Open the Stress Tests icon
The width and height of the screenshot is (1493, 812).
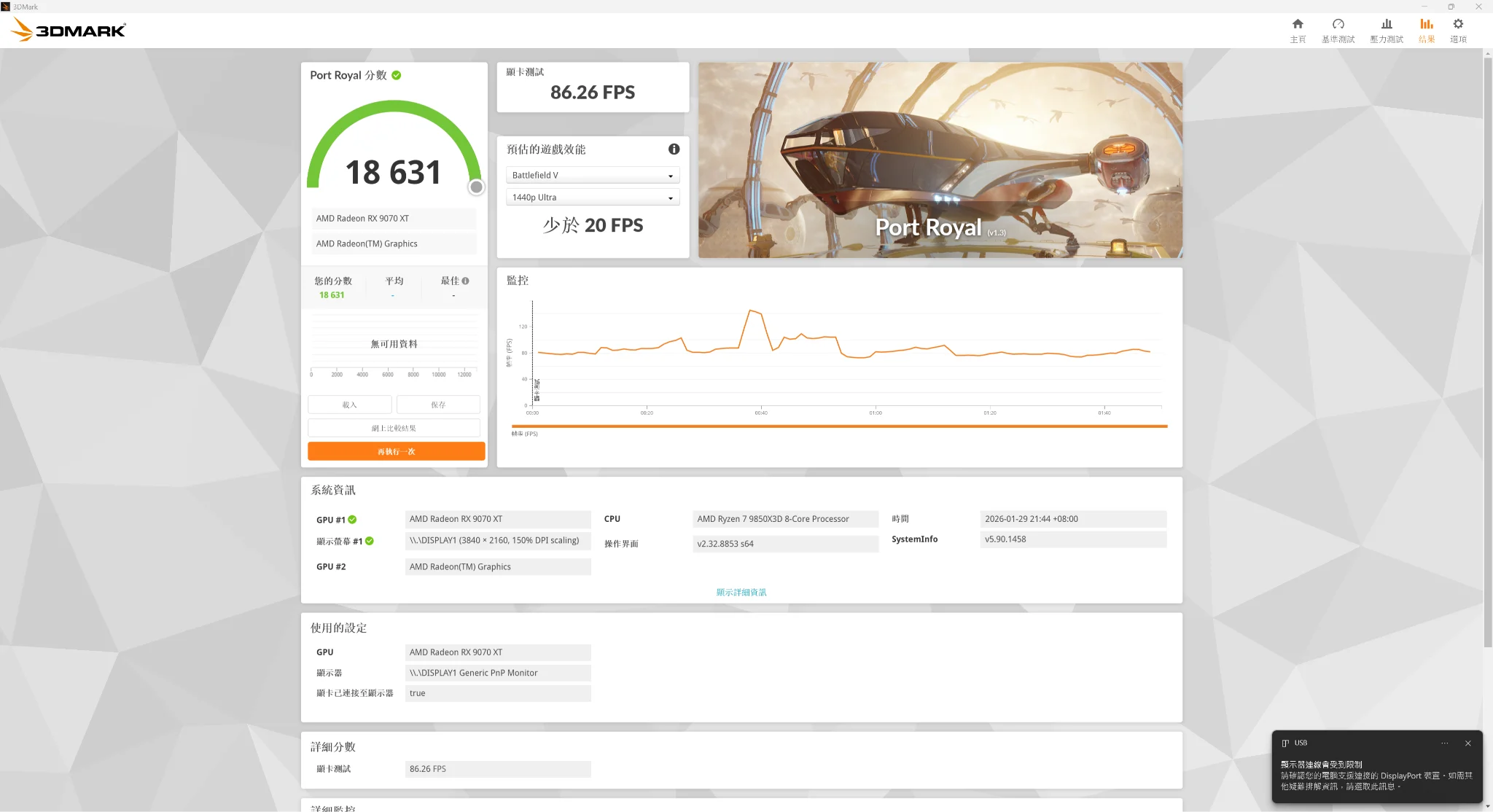[x=1386, y=24]
